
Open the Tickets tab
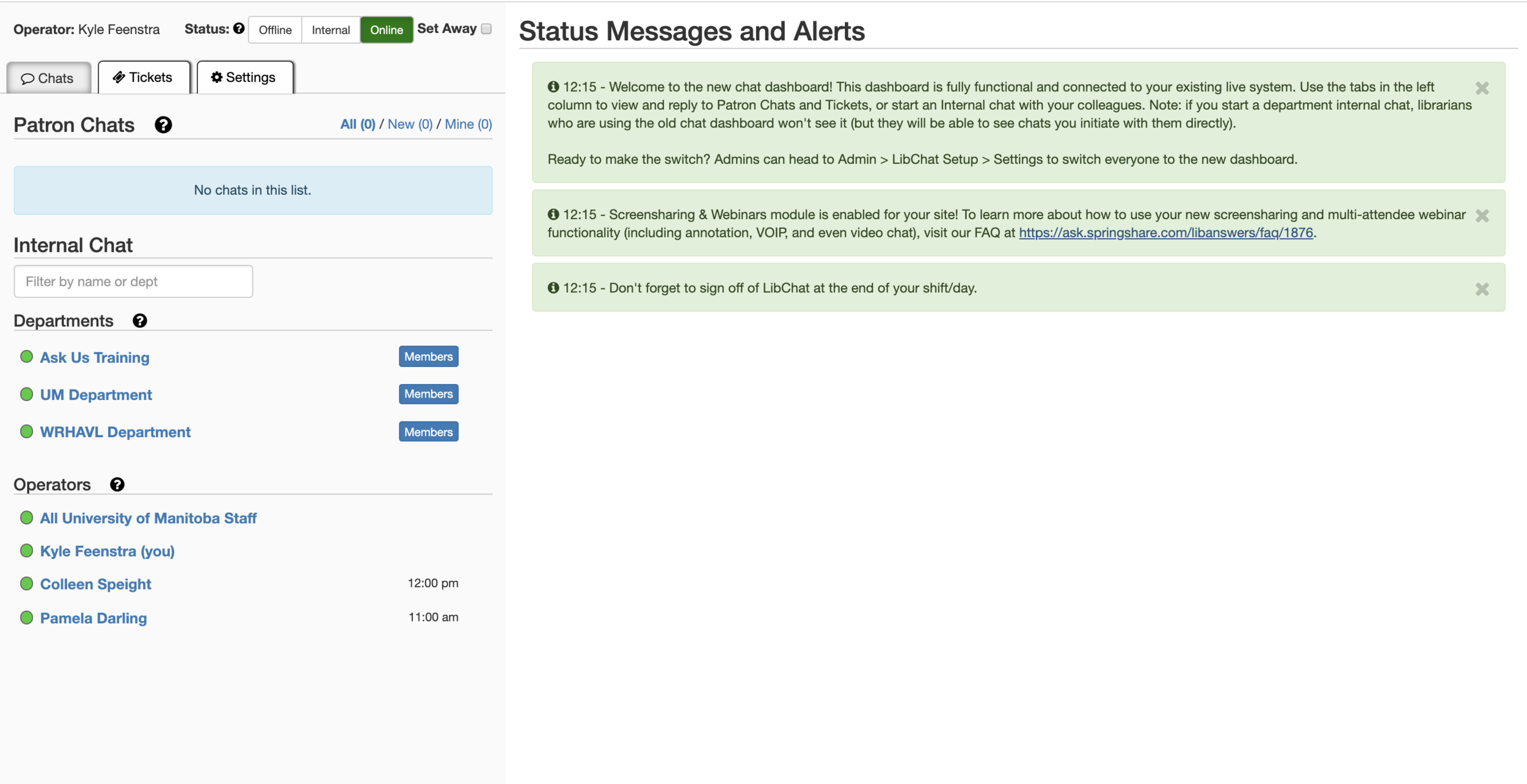pyautogui.click(x=144, y=78)
